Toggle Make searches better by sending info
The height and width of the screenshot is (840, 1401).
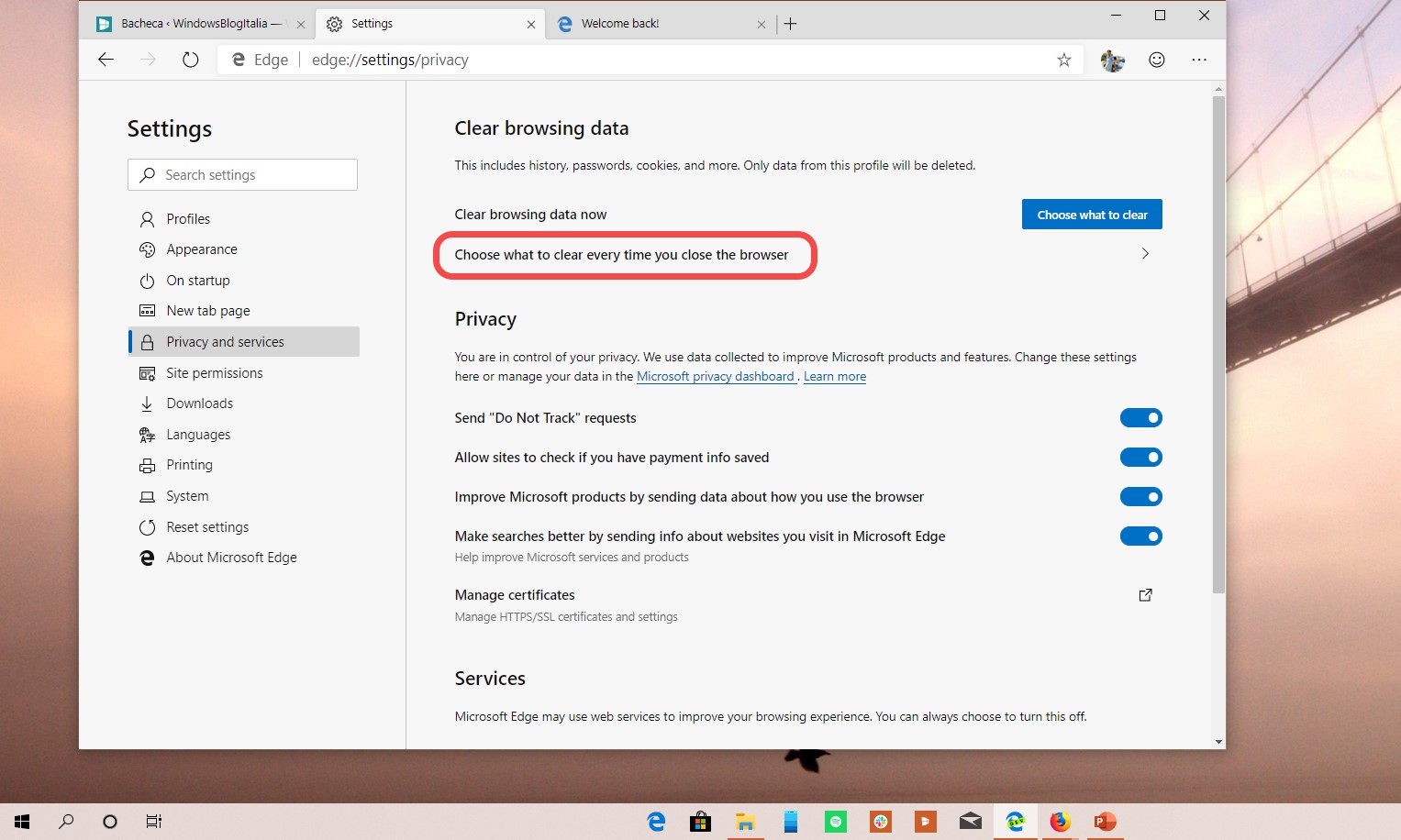1141,536
